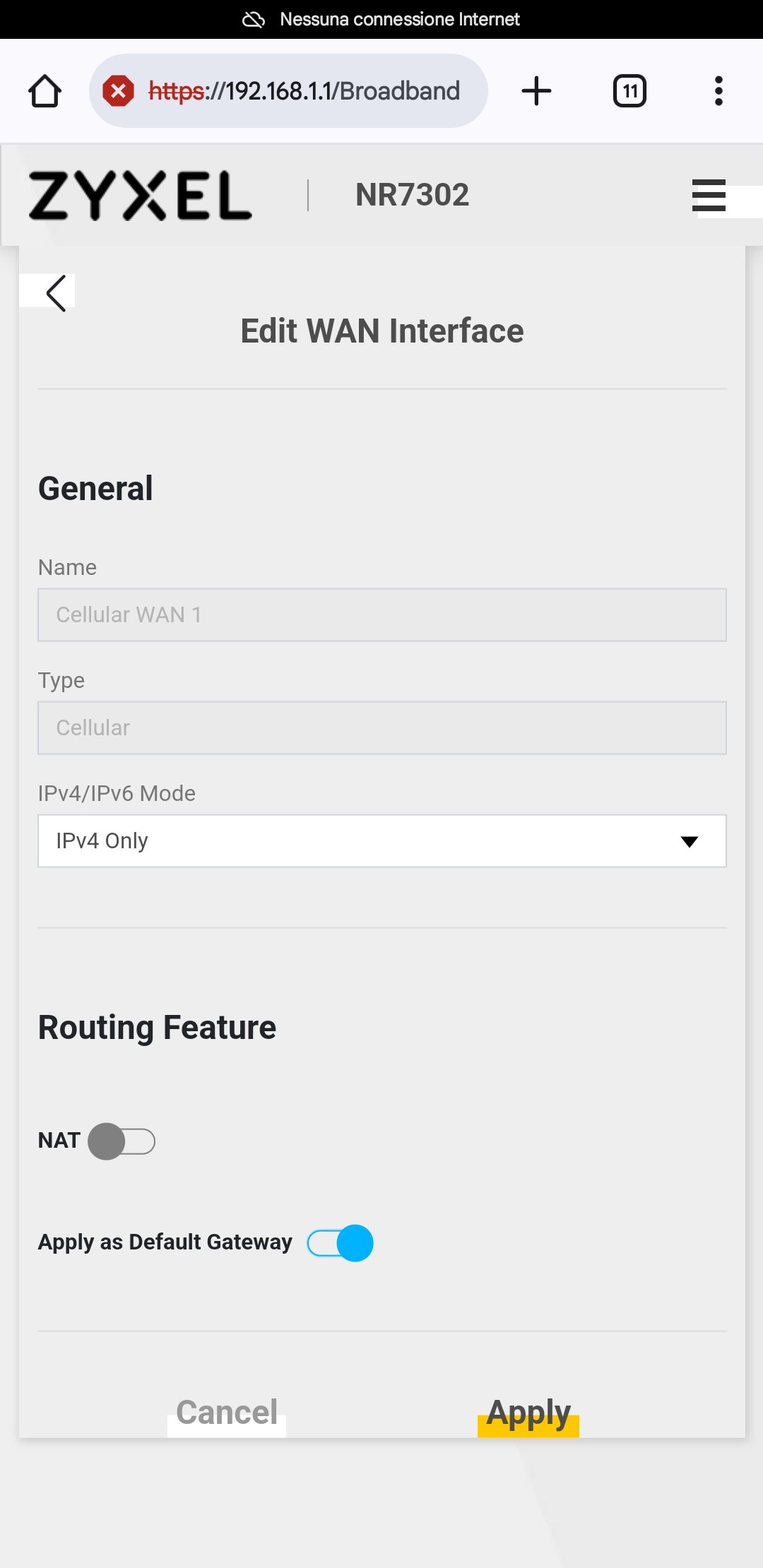Click the Apply button

(x=528, y=1414)
